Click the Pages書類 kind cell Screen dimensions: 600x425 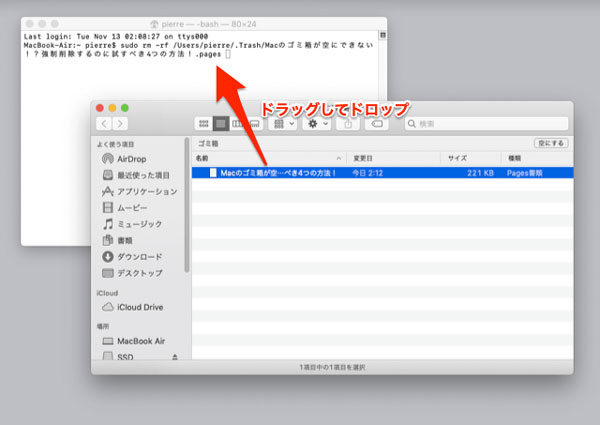point(525,173)
